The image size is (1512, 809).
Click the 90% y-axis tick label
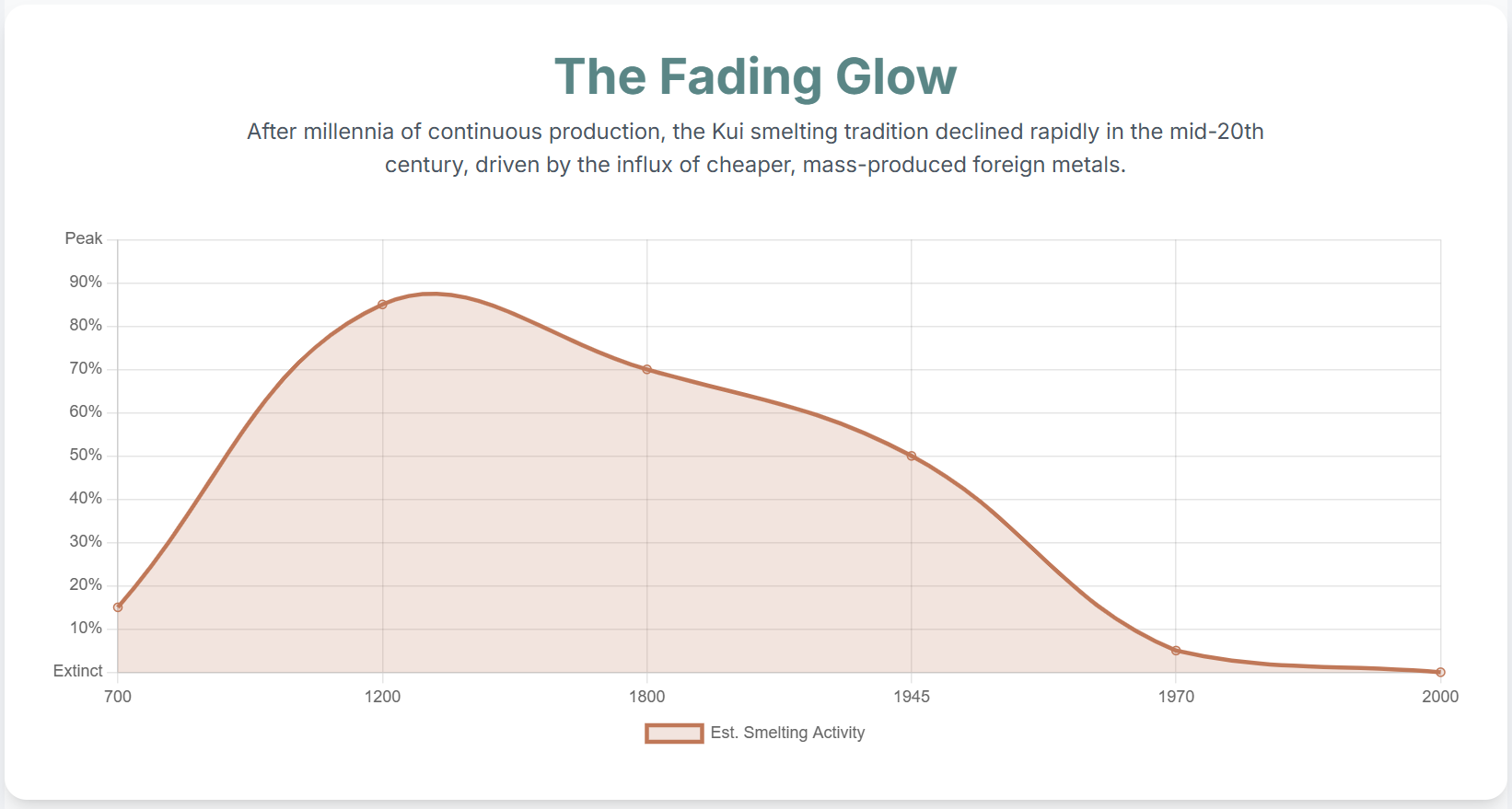[x=86, y=282]
